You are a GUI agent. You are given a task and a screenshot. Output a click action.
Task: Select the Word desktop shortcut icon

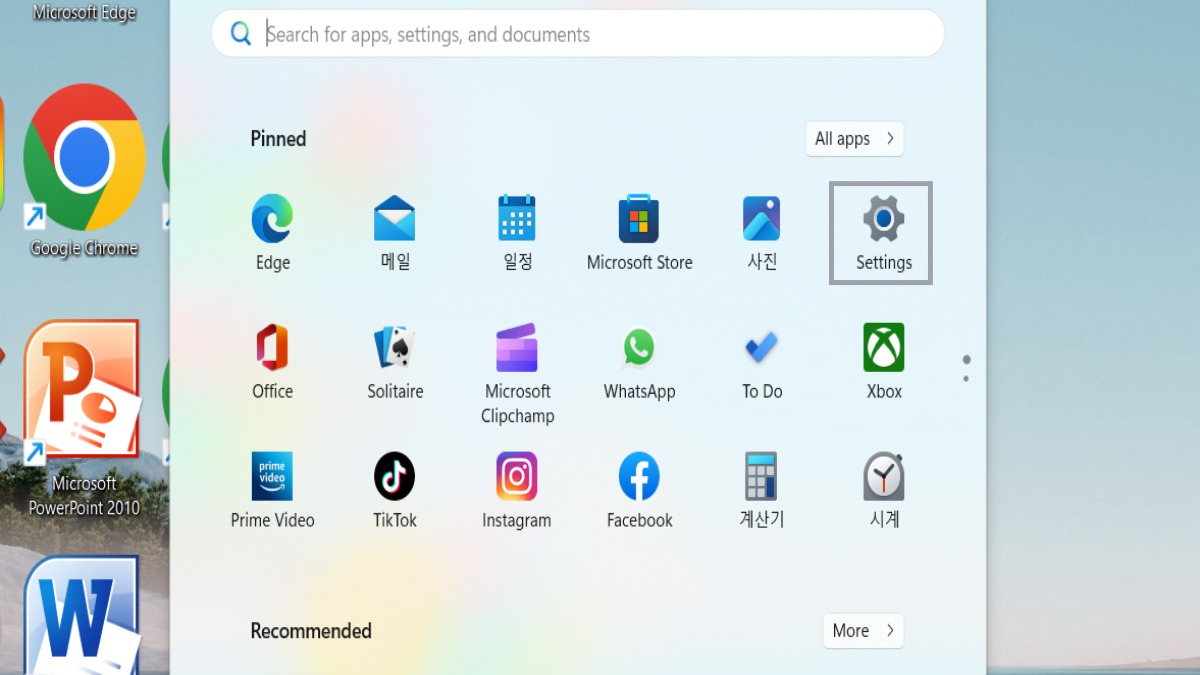coord(82,615)
